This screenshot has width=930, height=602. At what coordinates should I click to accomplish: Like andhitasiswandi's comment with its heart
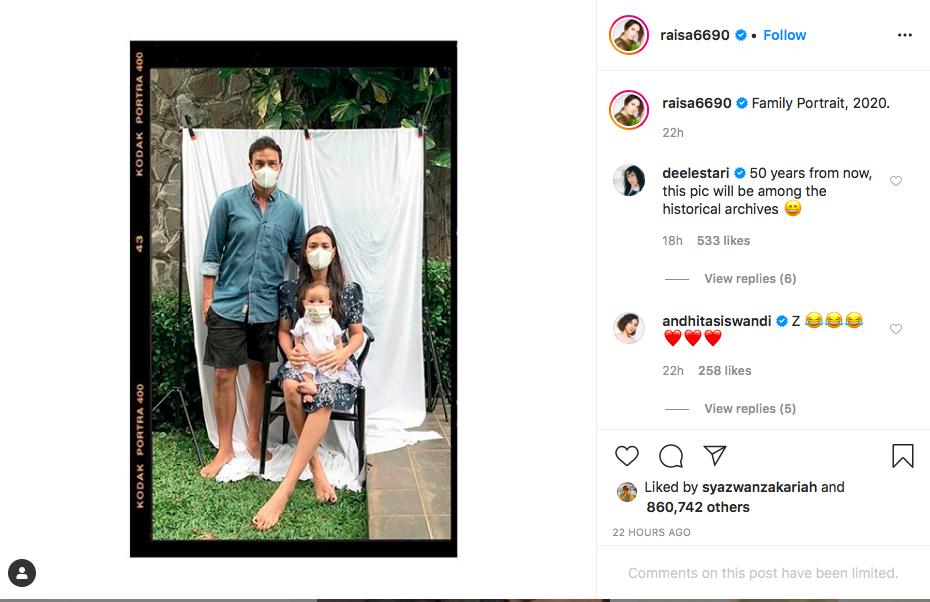[896, 329]
